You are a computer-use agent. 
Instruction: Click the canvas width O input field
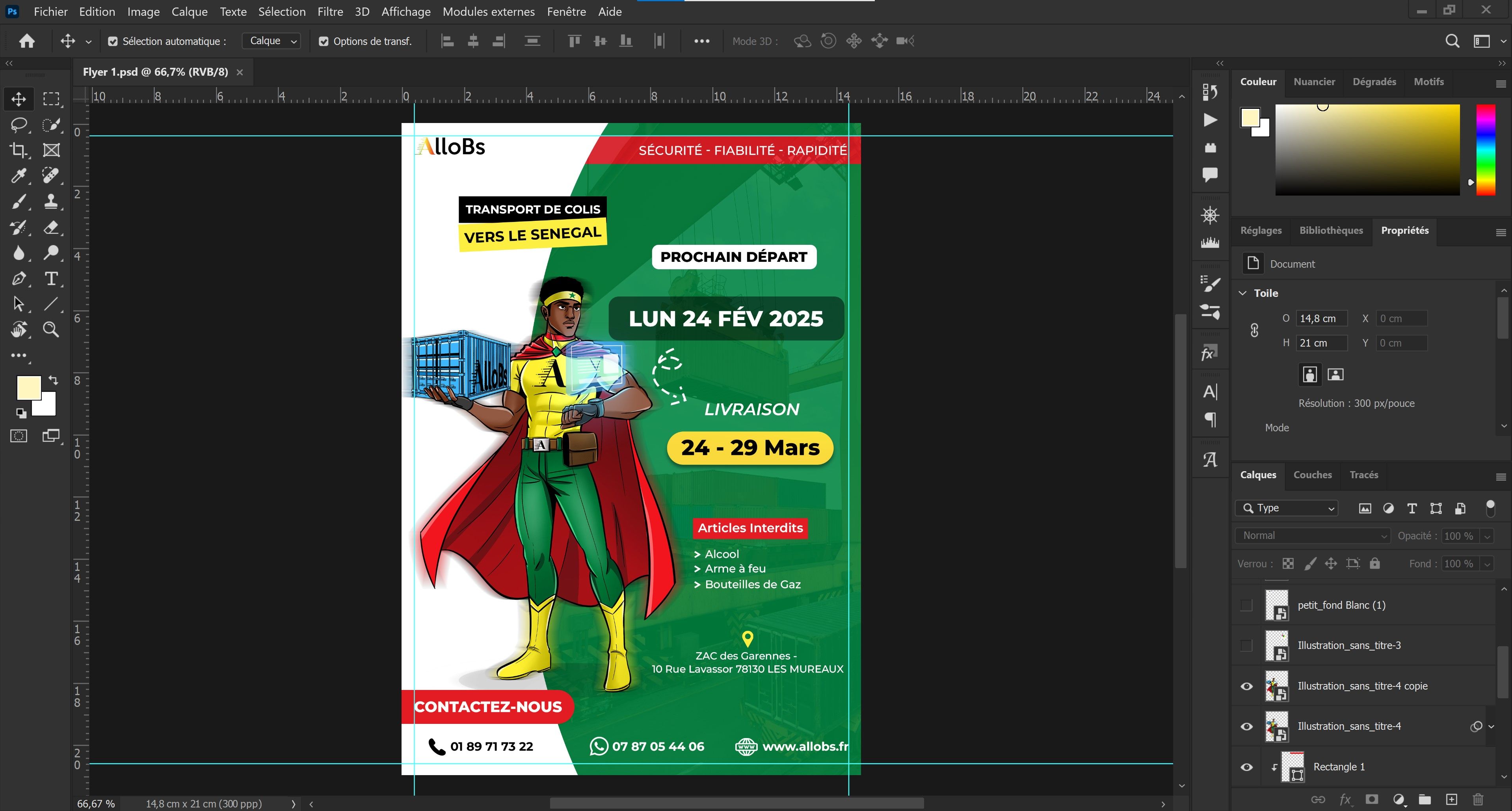coord(1321,318)
